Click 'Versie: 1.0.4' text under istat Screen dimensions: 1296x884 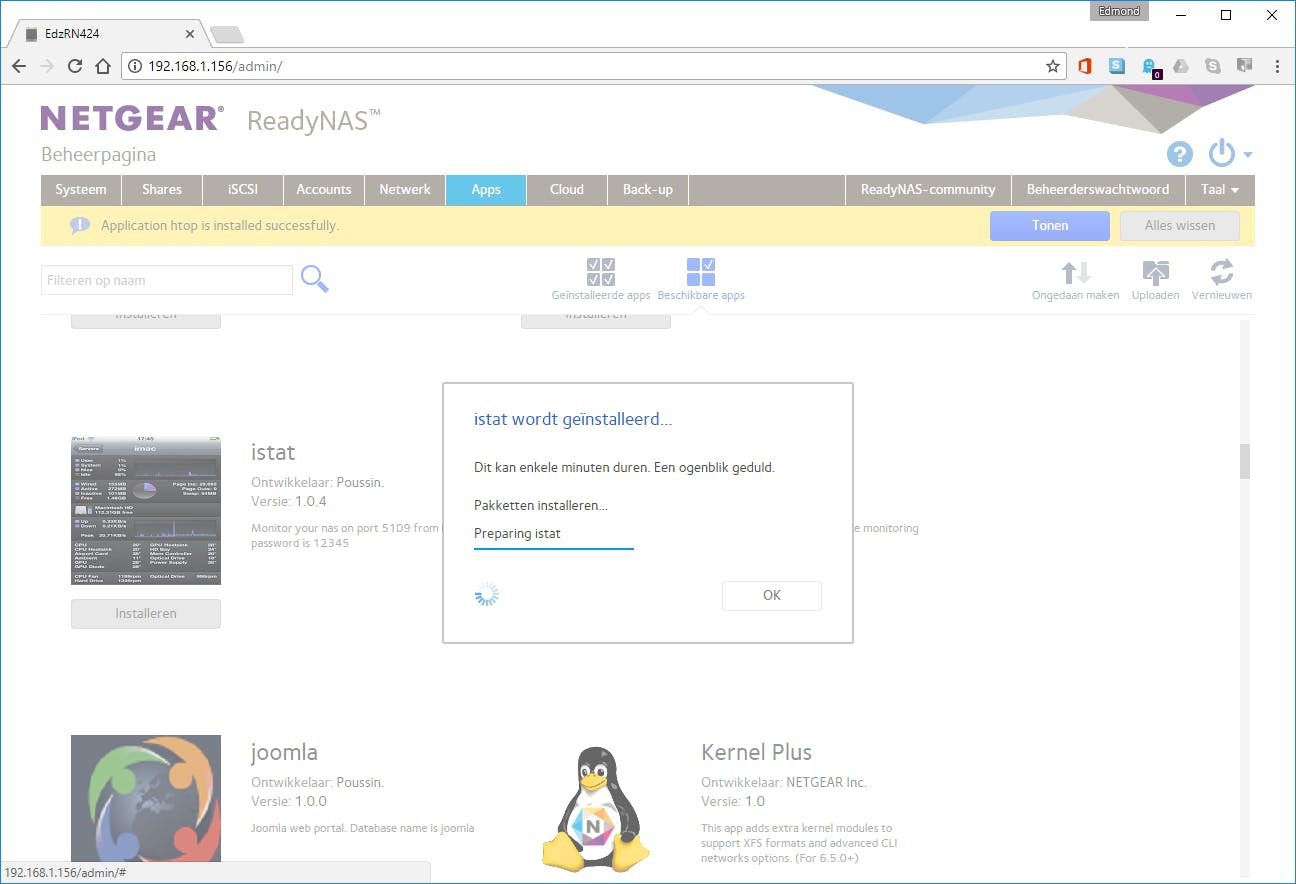coord(289,501)
